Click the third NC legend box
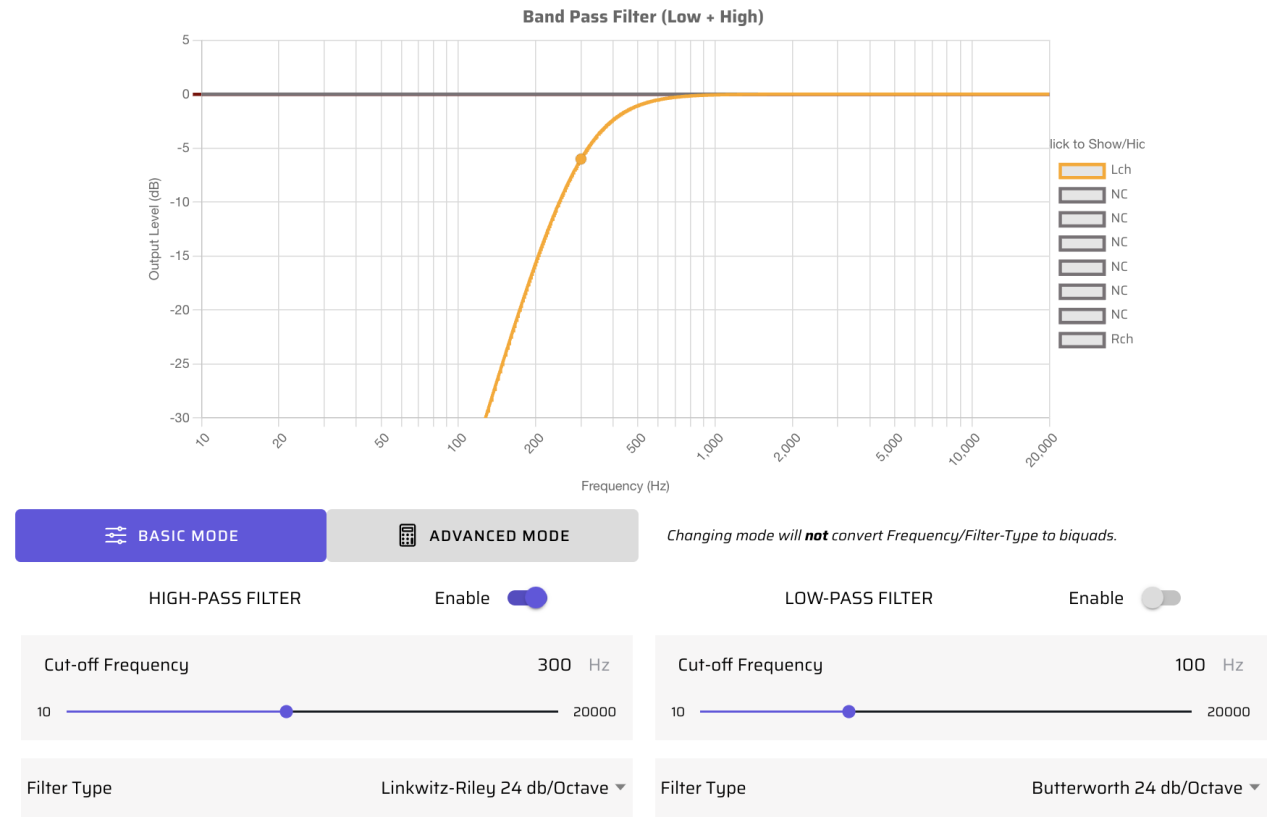 [x=1081, y=243]
